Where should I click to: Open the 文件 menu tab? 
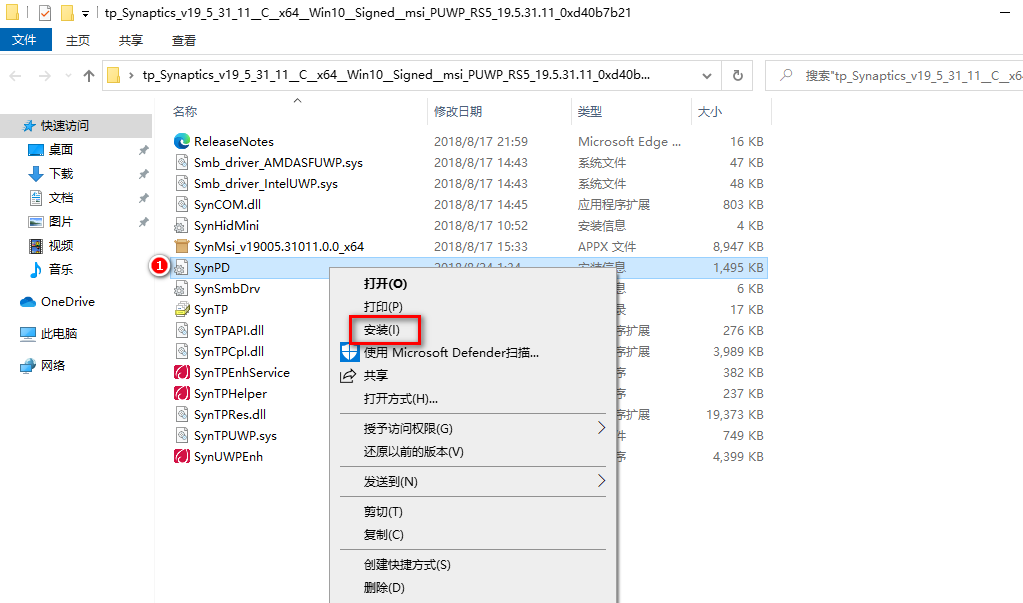coord(24,40)
